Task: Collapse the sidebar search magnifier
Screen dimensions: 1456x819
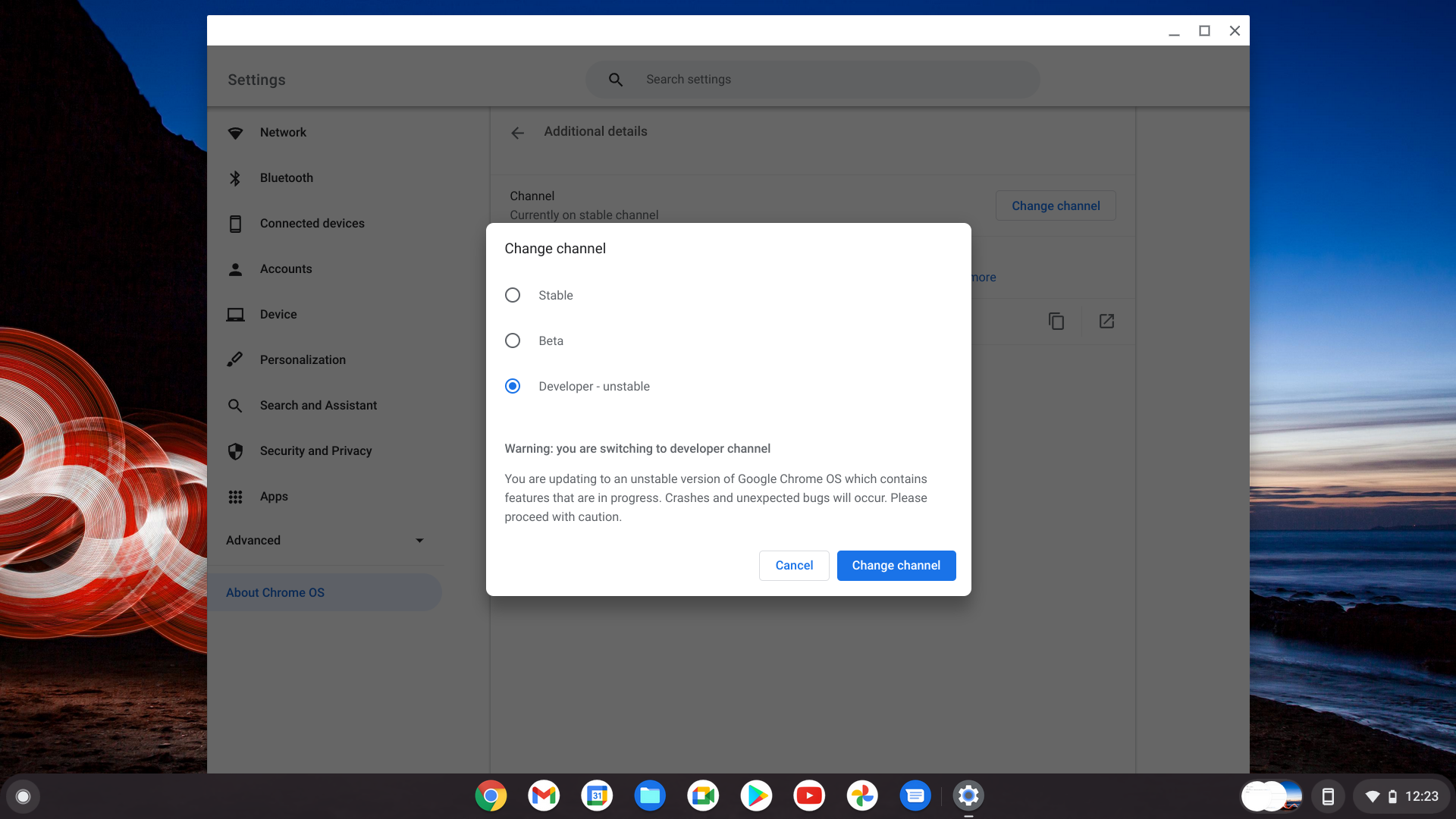Action: click(235, 405)
